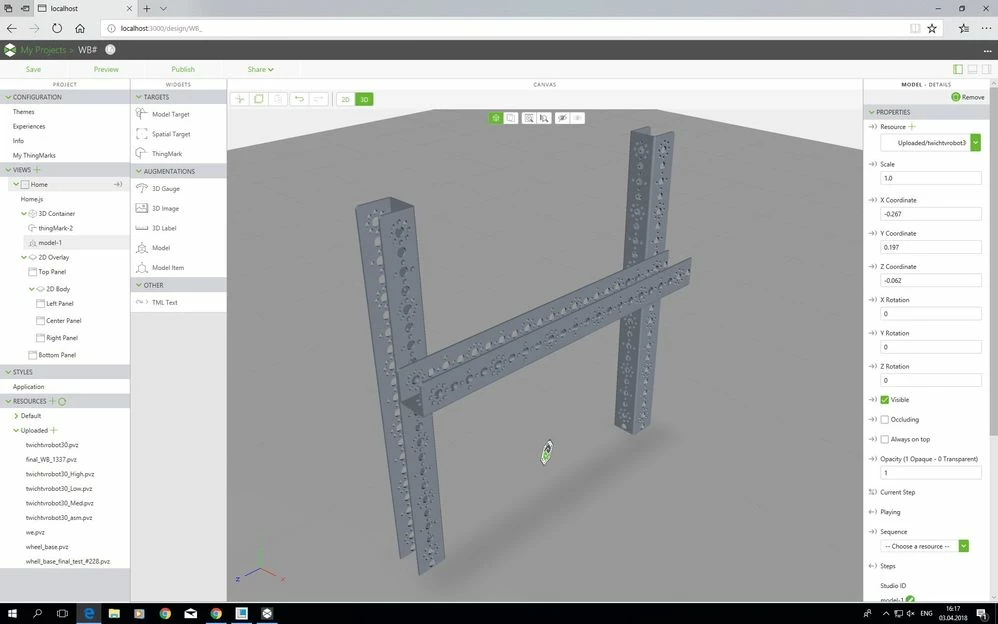Screen dimensions: 998x624
Task: Click the hide components eye icon
Action: pos(562,118)
